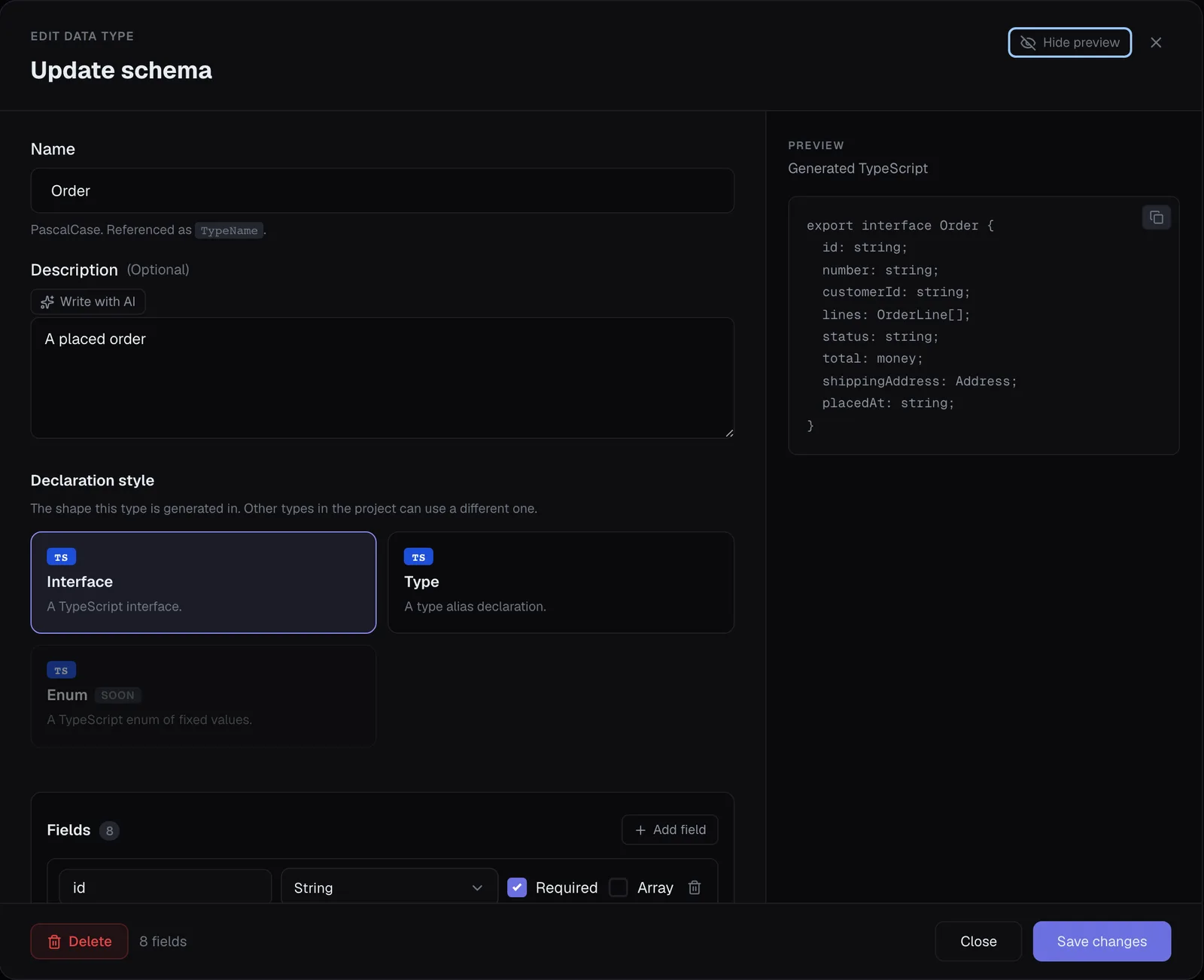Delete the id field with trash icon
1204x980 pixels.
[695, 887]
